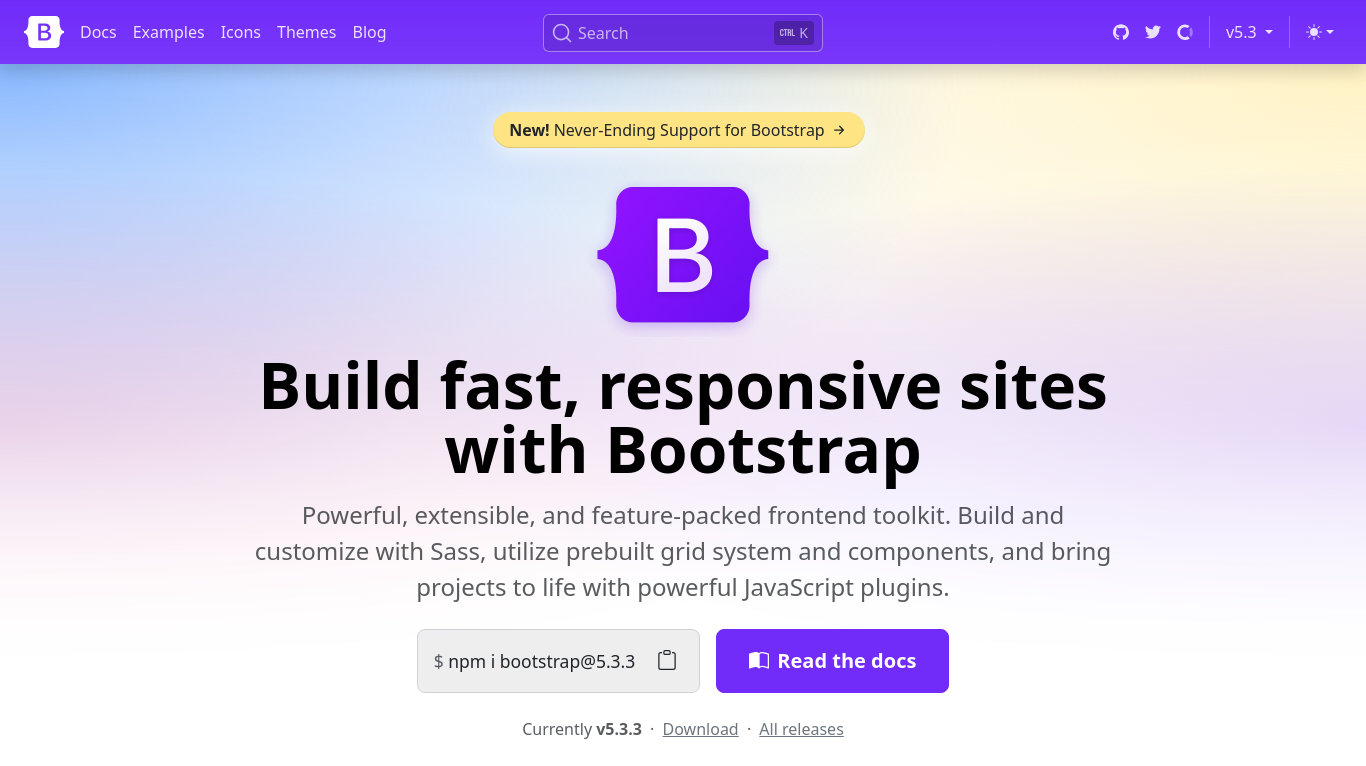1366x766 pixels.
Task: Copy the npm command with the clipboard icon
Action: (667, 660)
